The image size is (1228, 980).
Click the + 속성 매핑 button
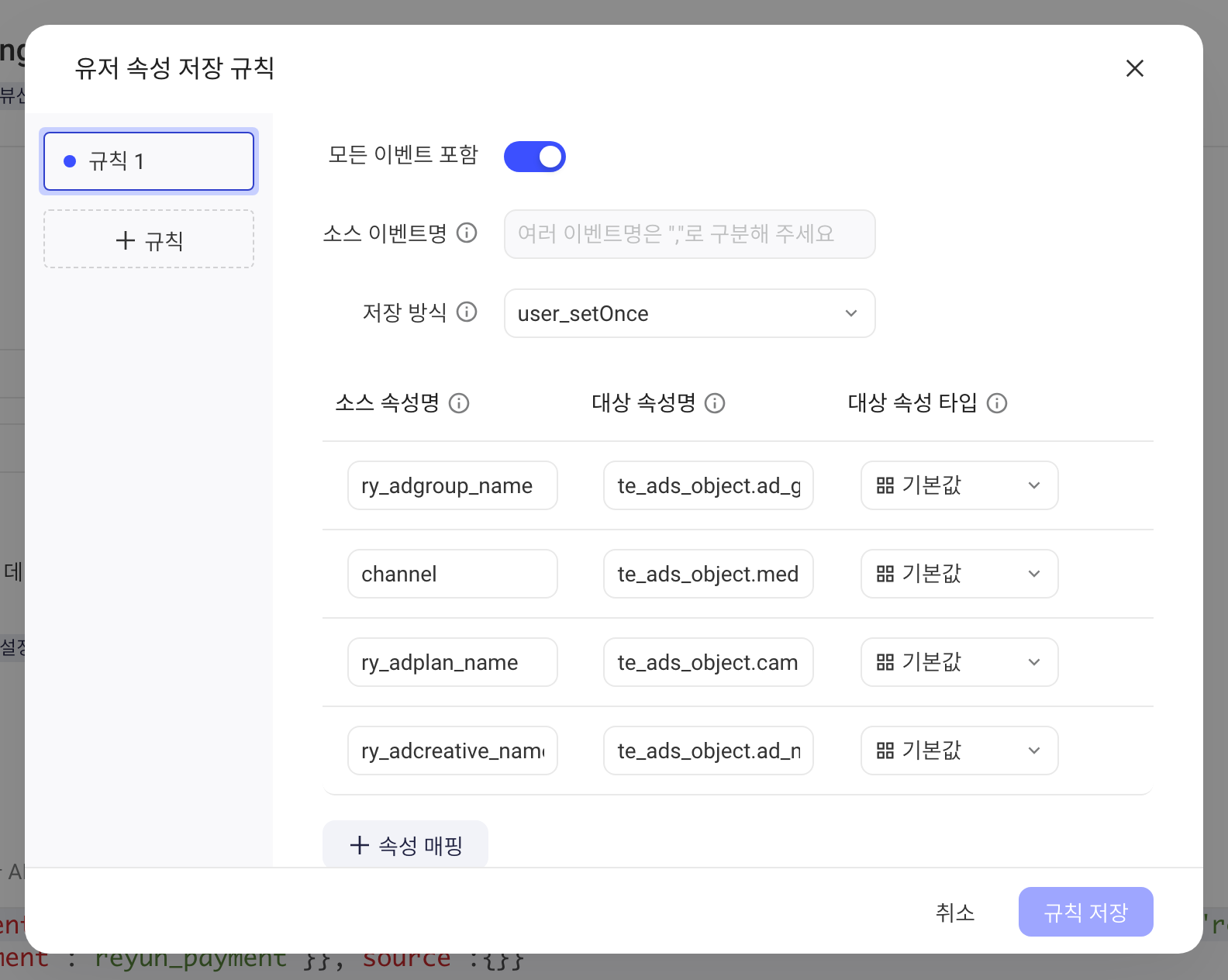pos(405,844)
